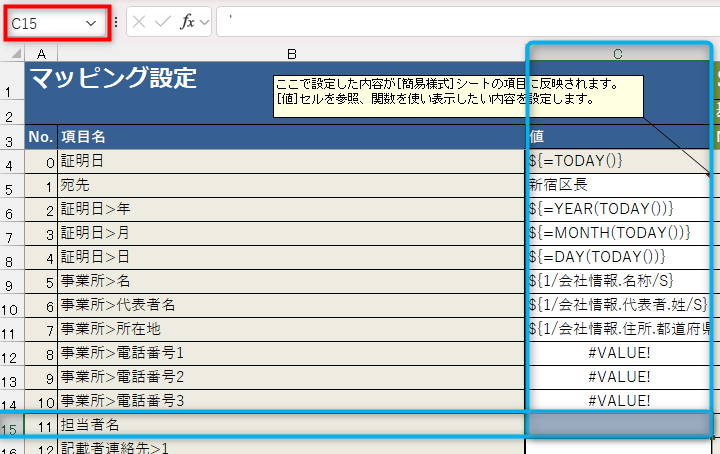This screenshot has width=720, height=454.
Task: Select the ${=YEAR(TODAY())} cell
Action: tap(617, 209)
